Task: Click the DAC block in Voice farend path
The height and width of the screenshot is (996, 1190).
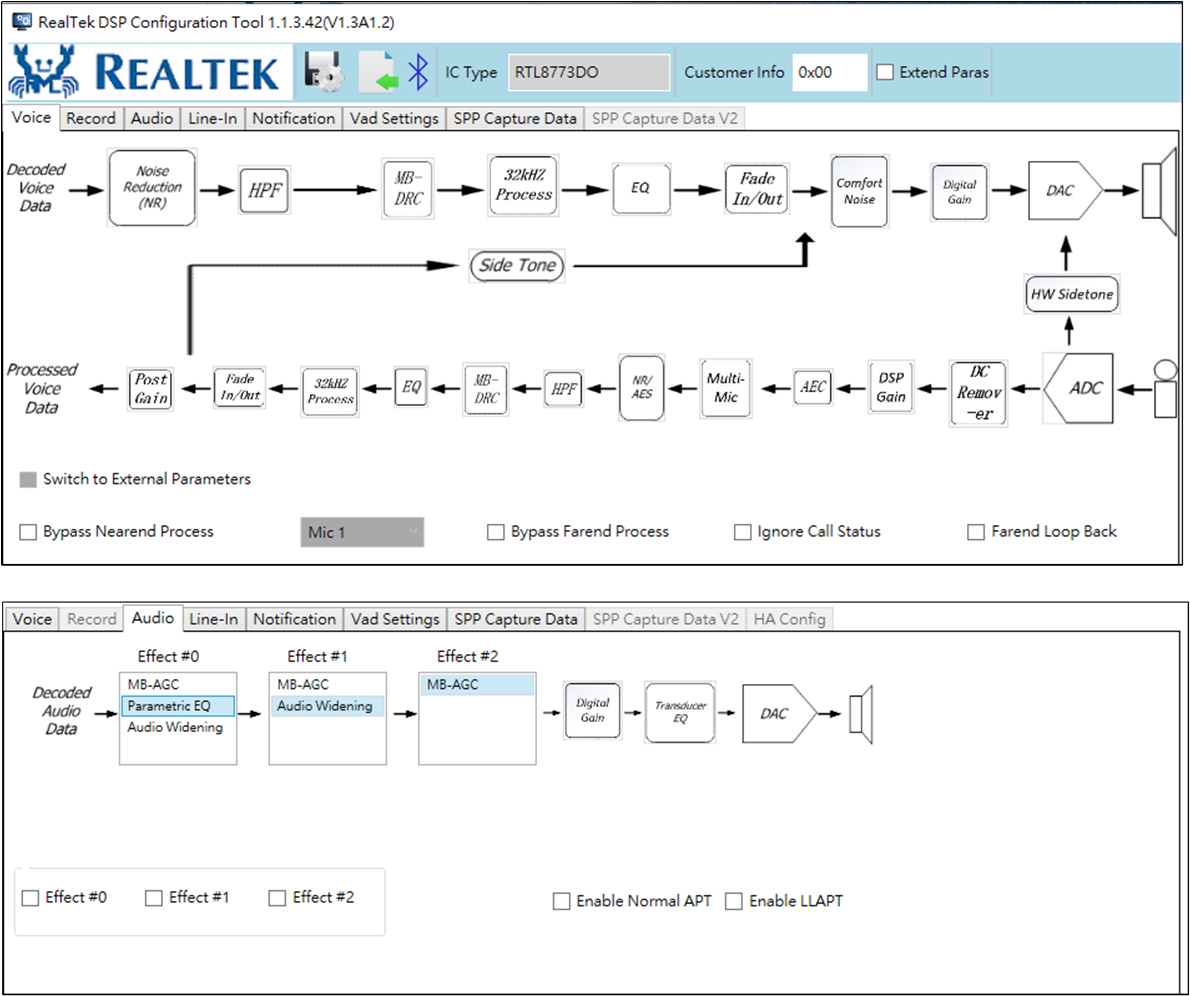Action: point(1064,191)
